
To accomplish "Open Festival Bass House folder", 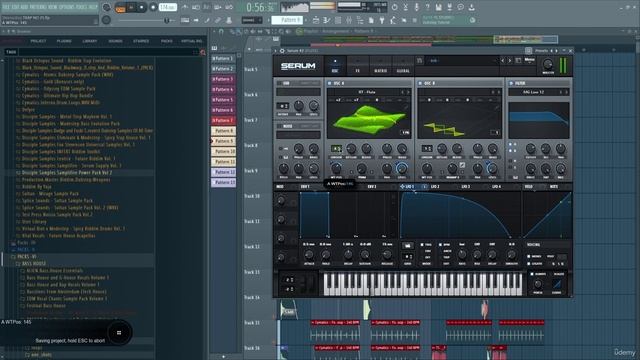I will (46, 306).
